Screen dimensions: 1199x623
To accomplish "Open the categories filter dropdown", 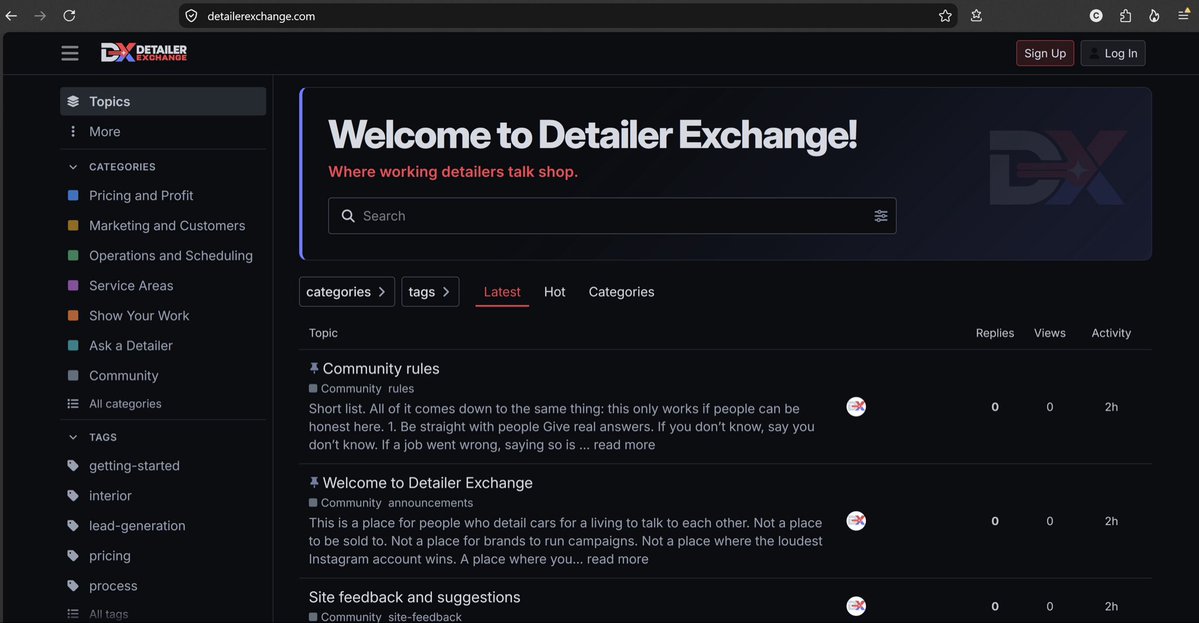I will (346, 291).
